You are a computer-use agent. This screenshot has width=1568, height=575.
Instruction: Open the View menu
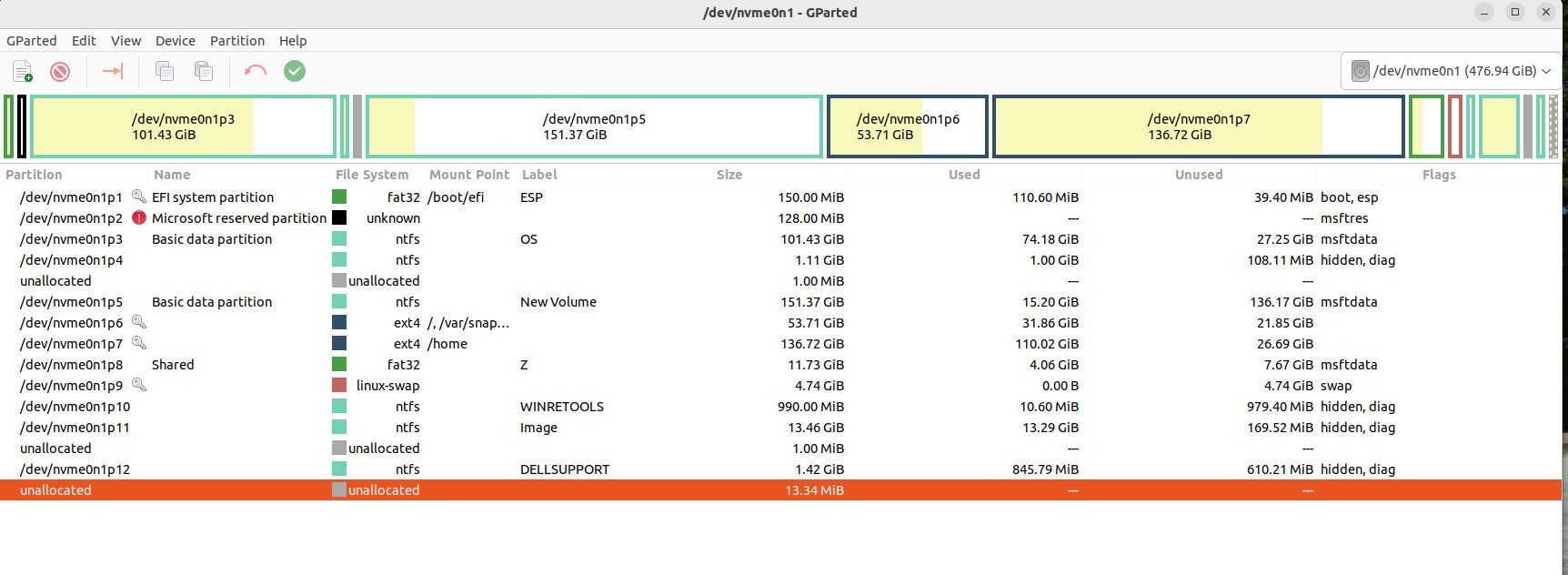126,41
